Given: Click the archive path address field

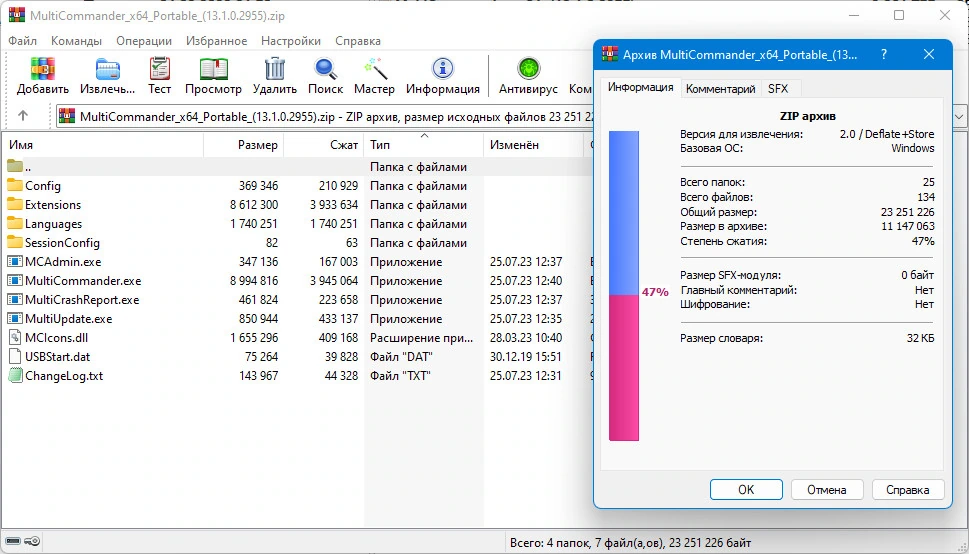Looking at the screenshot, I should click(x=324, y=116).
